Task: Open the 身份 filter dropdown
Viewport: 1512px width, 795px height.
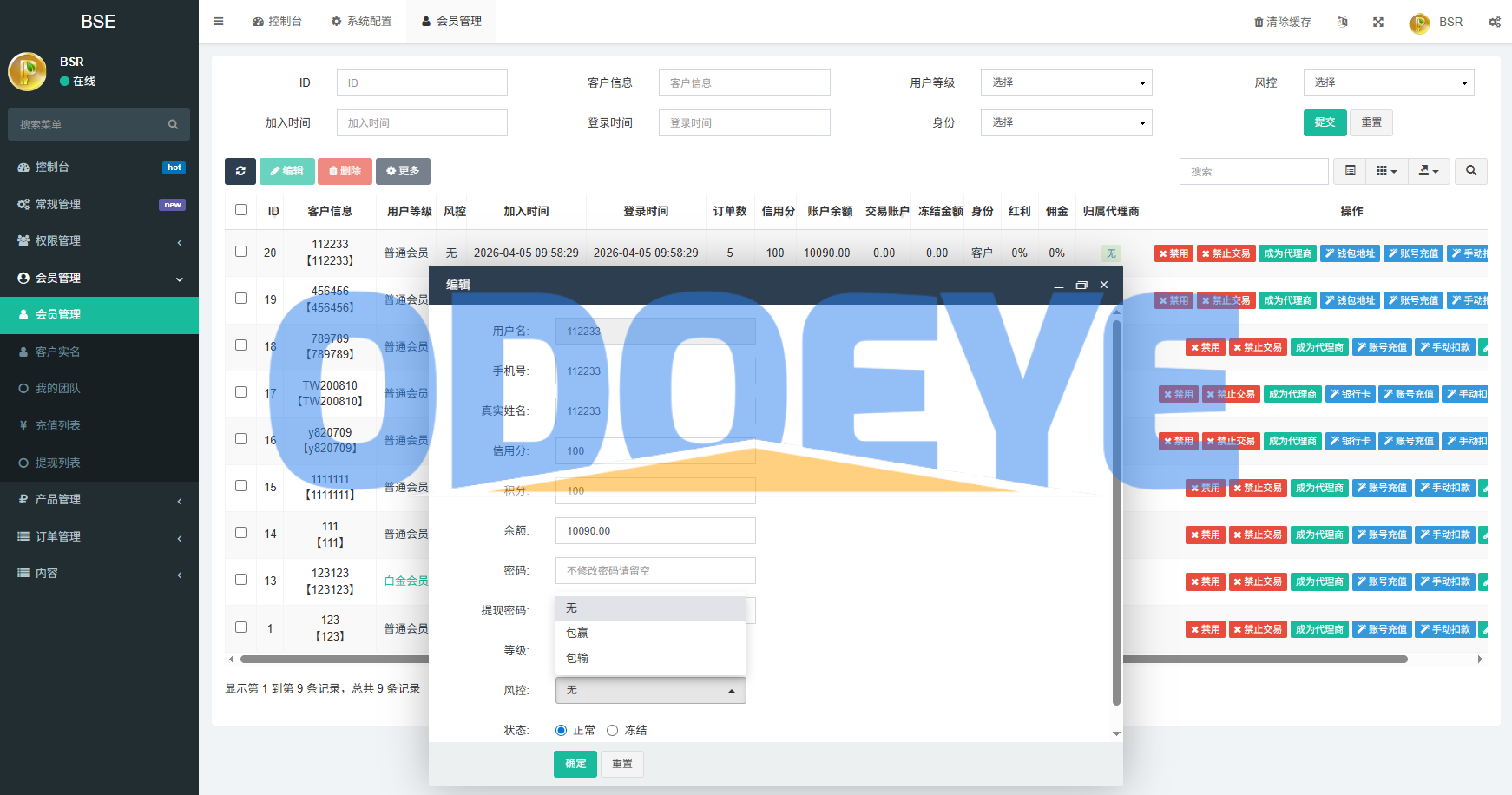Action: pyautogui.click(x=1067, y=122)
